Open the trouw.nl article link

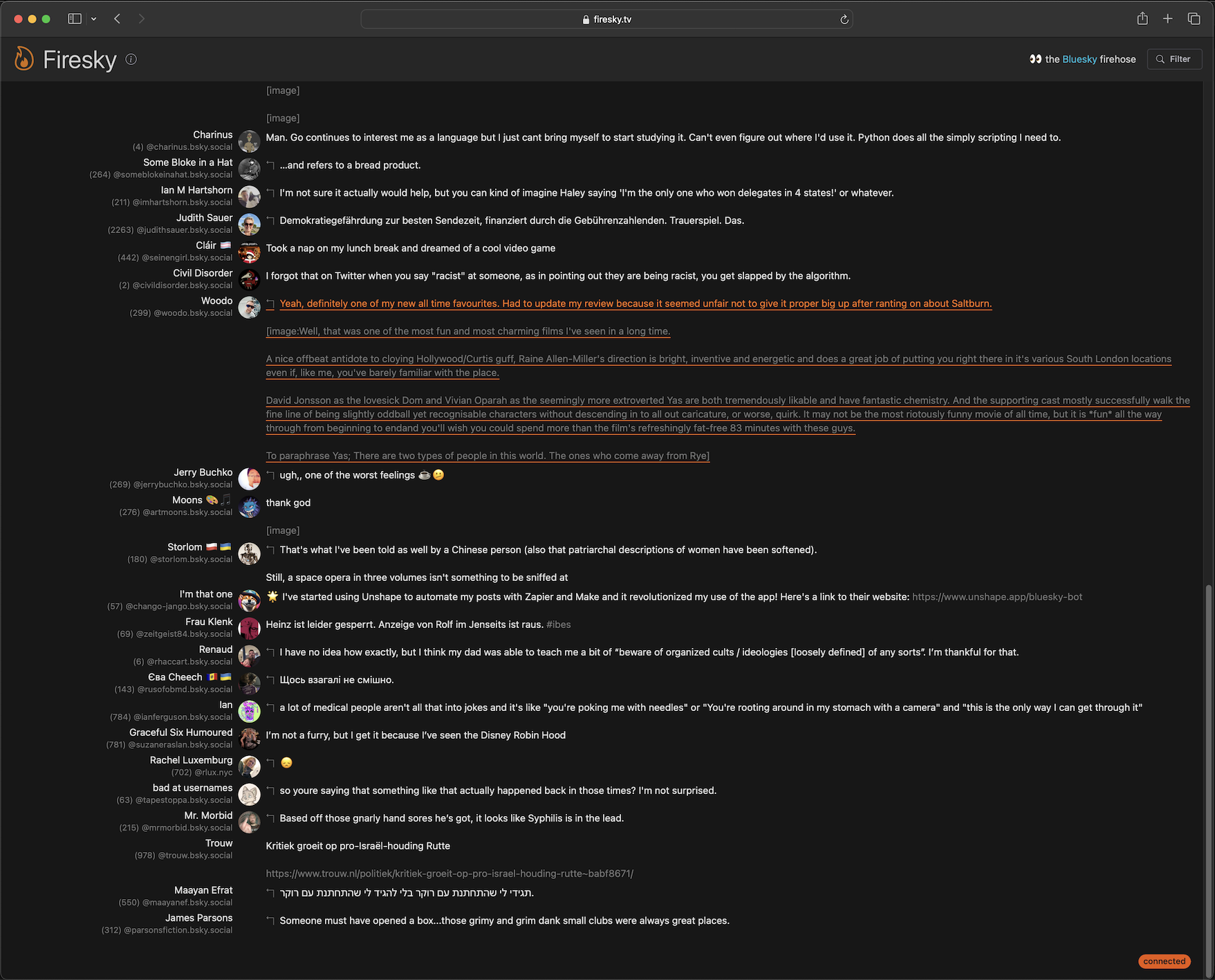click(449, 873)
